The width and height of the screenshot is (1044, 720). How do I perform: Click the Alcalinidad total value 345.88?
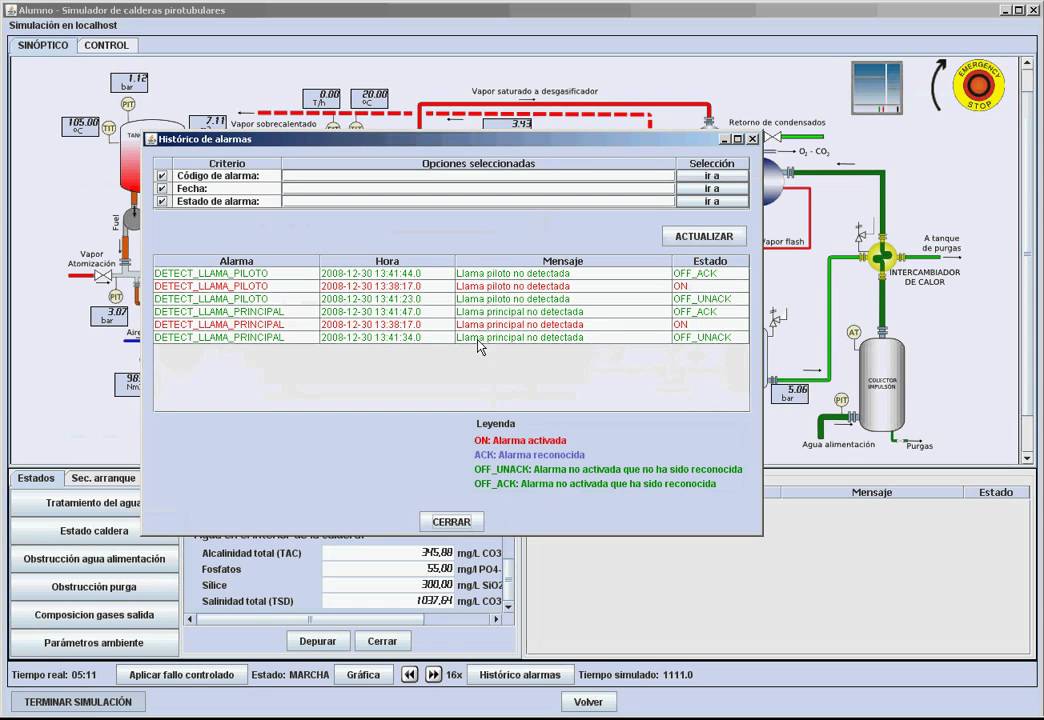pos(388,553)
